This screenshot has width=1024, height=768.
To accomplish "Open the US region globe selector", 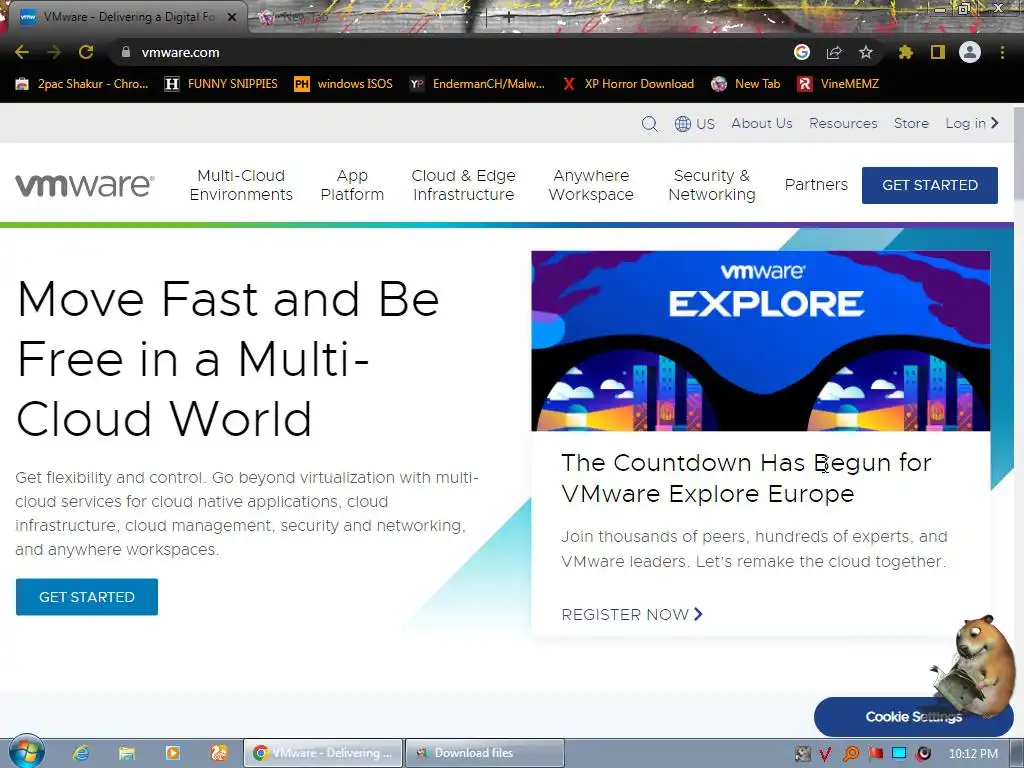I will [695, 123].
